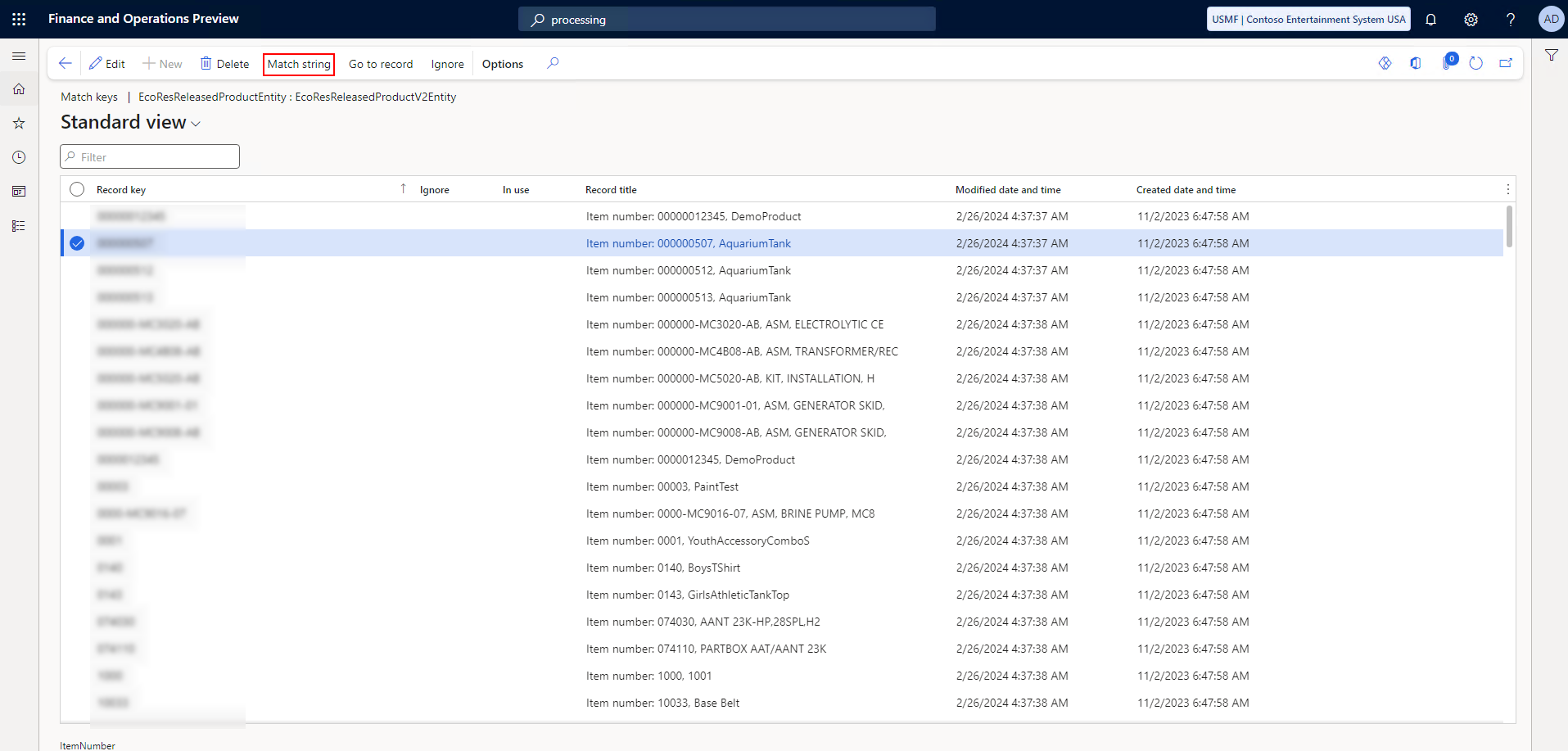Expand the navigation pane hamburger menu

(19, 56)
